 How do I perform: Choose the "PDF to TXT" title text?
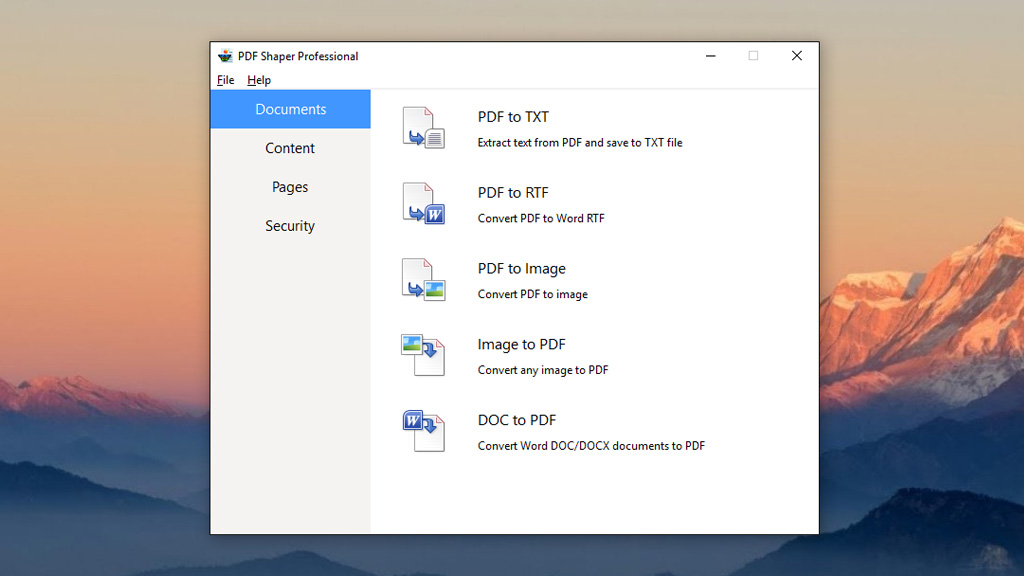513,117
